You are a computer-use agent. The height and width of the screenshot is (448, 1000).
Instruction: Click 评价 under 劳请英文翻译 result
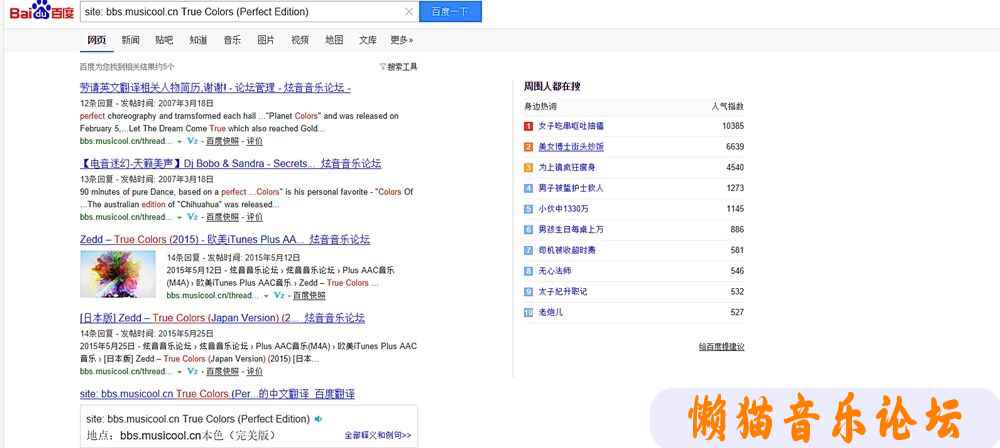click(x=254, y=141)
